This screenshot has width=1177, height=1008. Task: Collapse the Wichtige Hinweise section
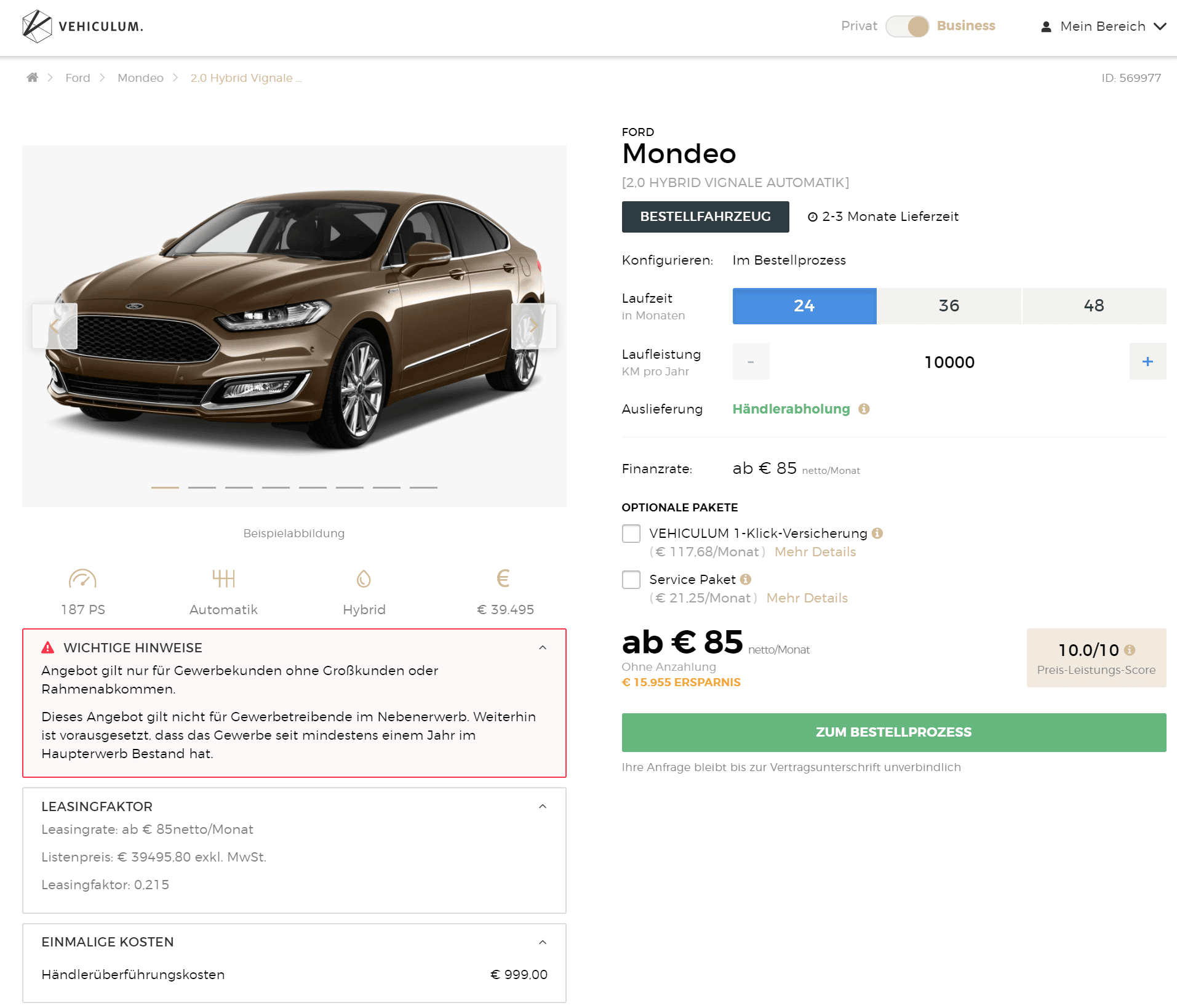(543, 647)
